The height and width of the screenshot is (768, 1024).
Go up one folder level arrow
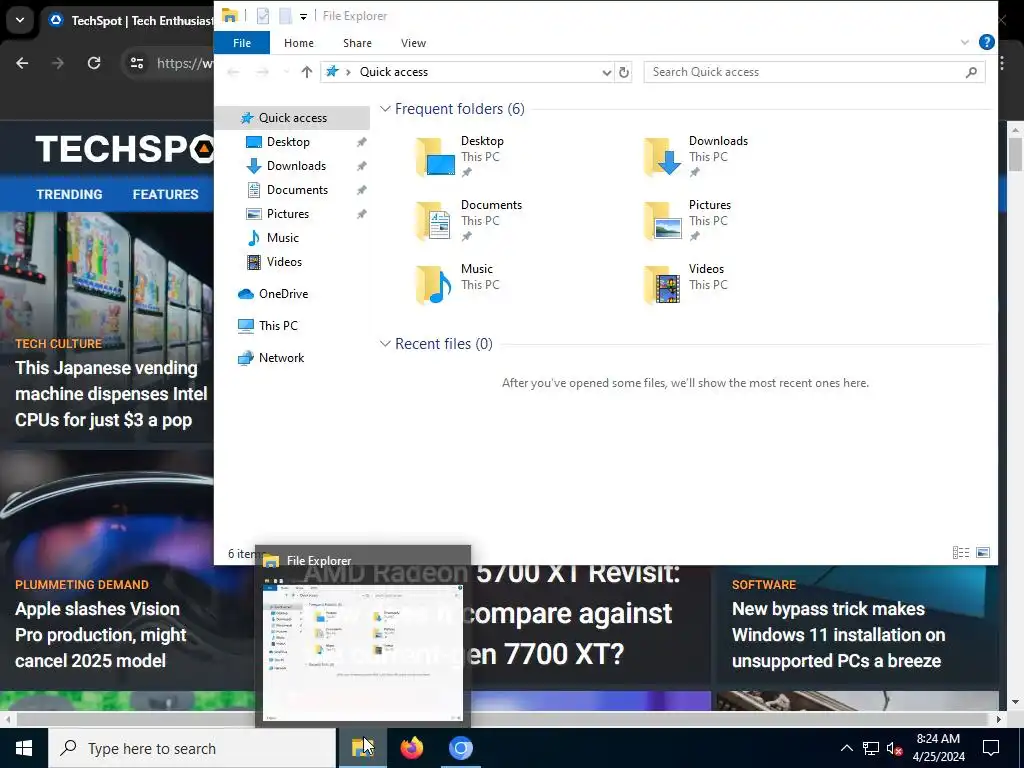tap(306, 72)
